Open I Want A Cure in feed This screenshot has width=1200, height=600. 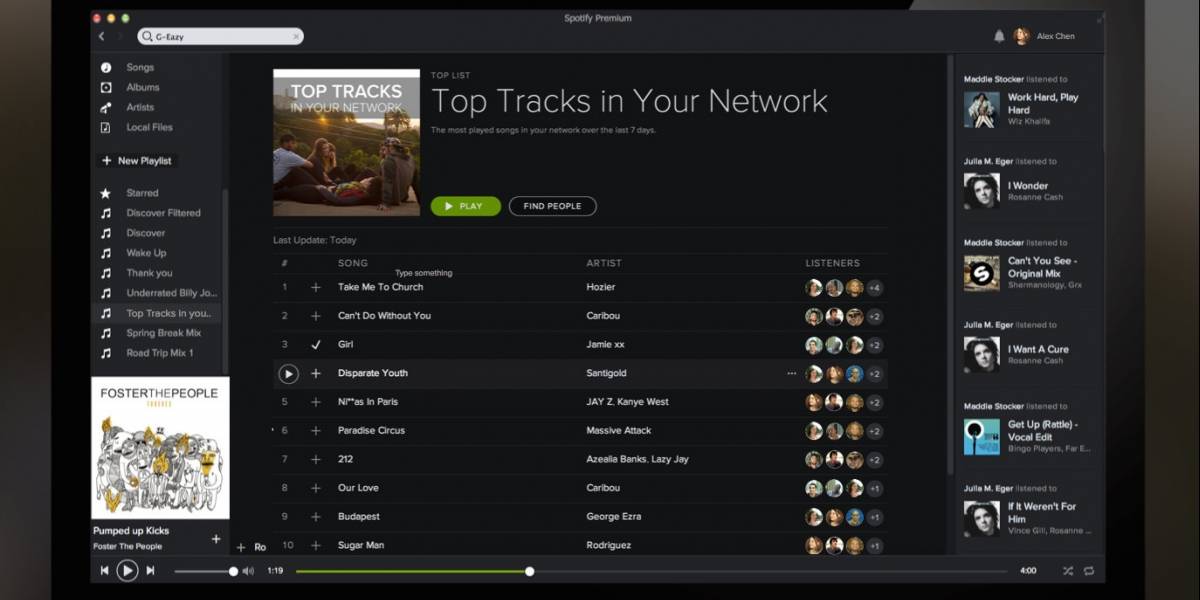coord(1038,349)
